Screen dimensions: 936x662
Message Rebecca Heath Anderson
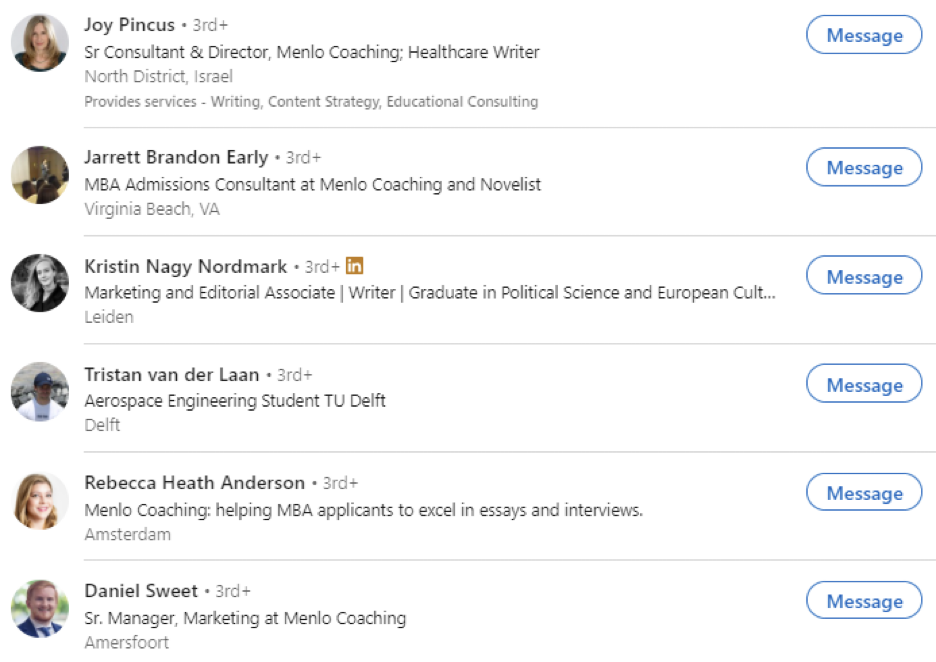(864, 492)
